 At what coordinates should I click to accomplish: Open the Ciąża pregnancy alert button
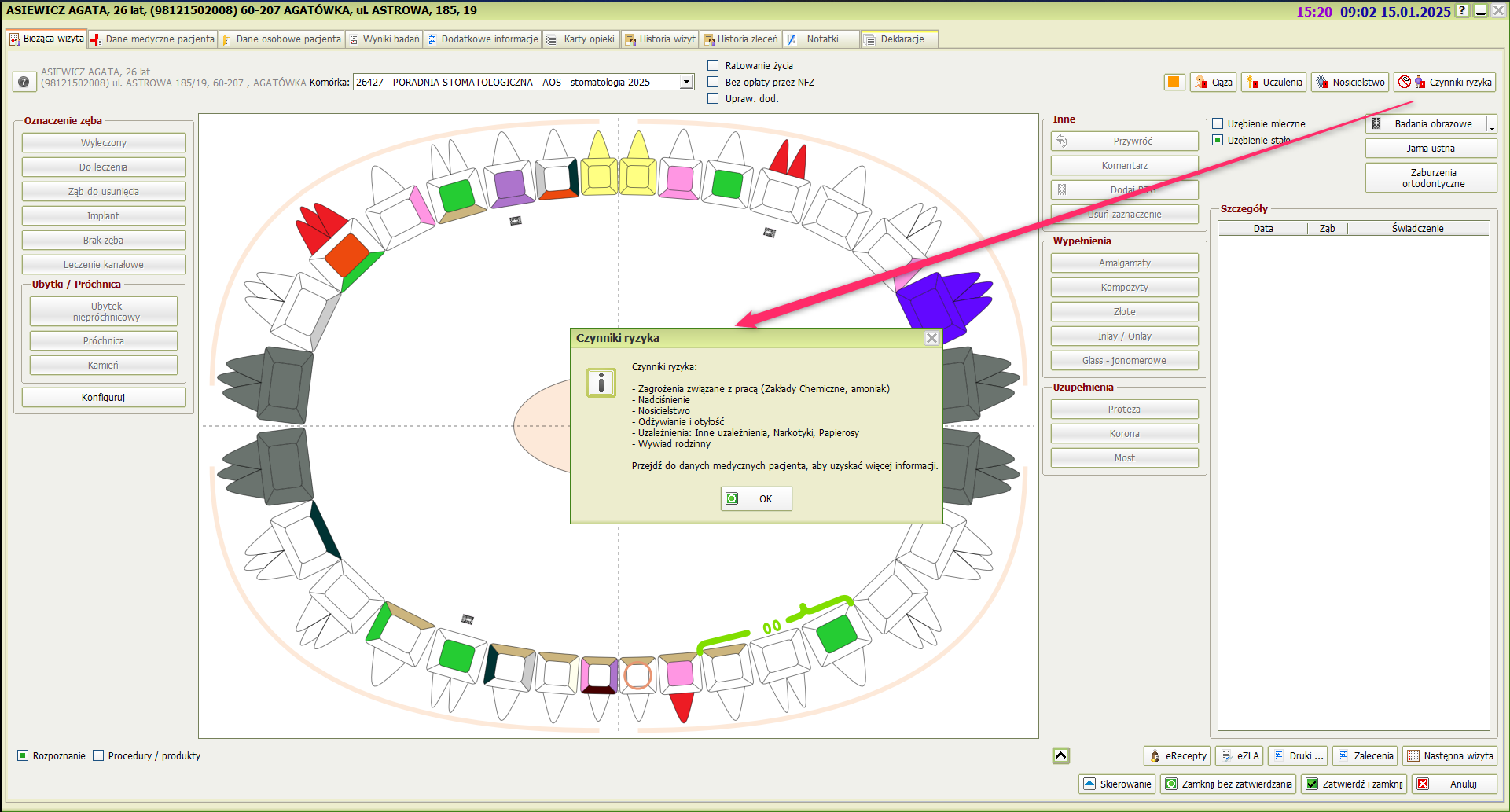click(x=1213, y=83)
